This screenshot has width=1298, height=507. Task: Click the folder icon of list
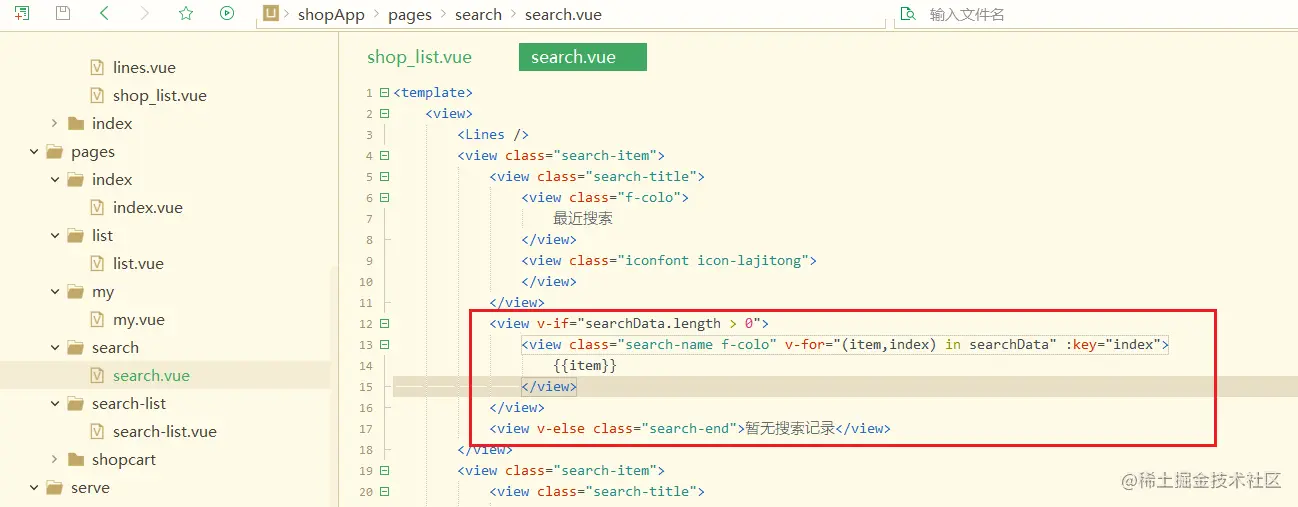click(x=75, y=236)
